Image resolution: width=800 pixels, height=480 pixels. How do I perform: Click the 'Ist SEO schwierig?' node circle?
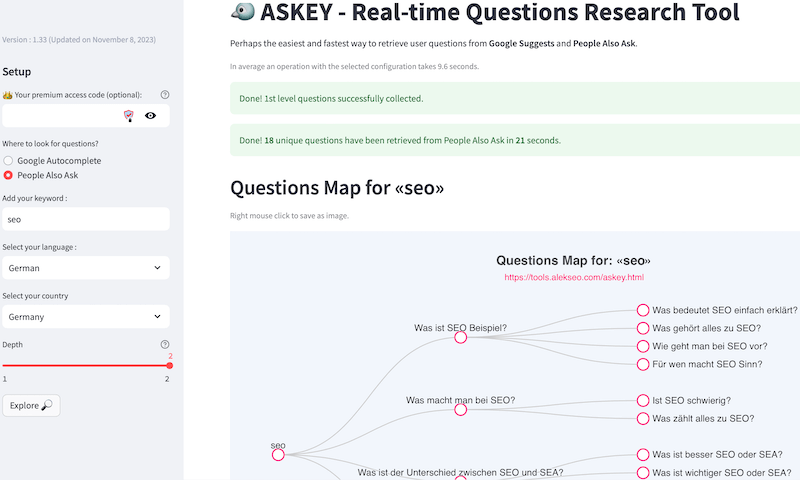(x=643, y=401)
